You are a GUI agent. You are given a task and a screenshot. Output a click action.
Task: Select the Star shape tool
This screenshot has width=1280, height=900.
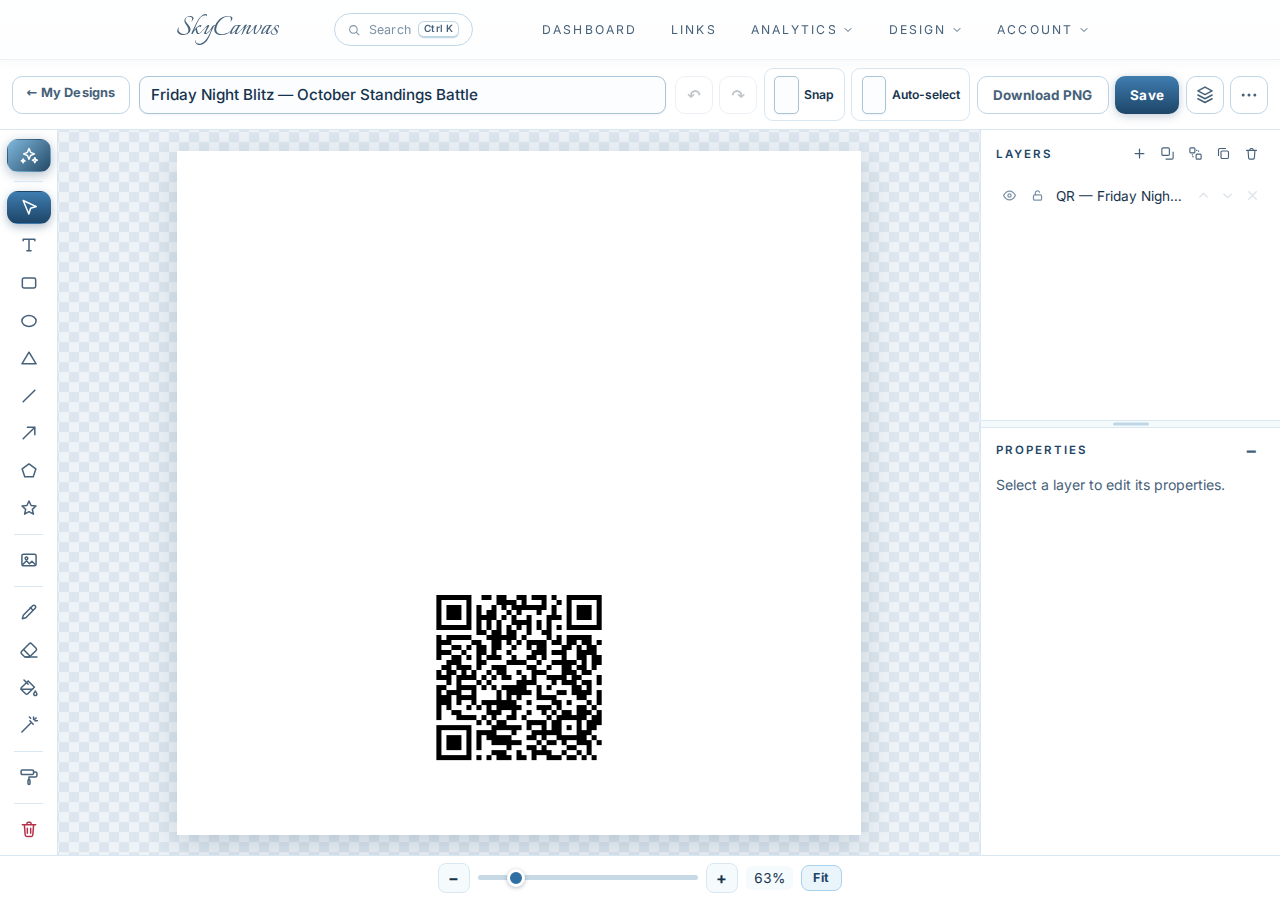pyautogui.click(x=29, y=508)
